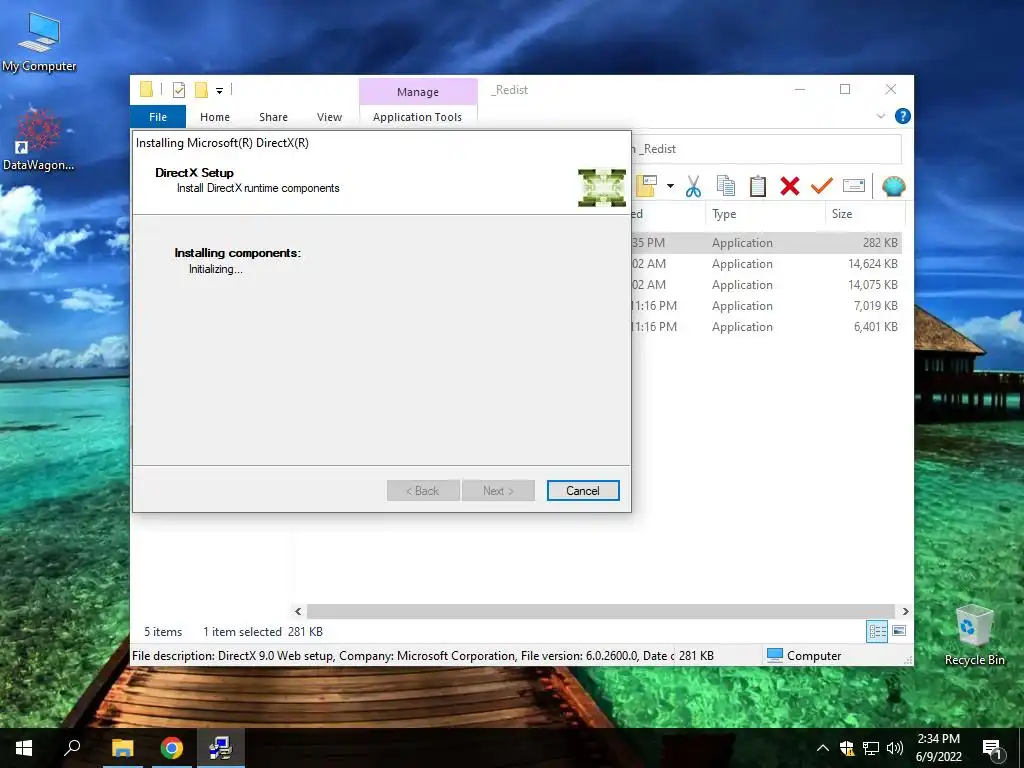Select the file sized 14,075 KB
The image size is (1024, 768).
pyautogui.click(x=767, y=285)
